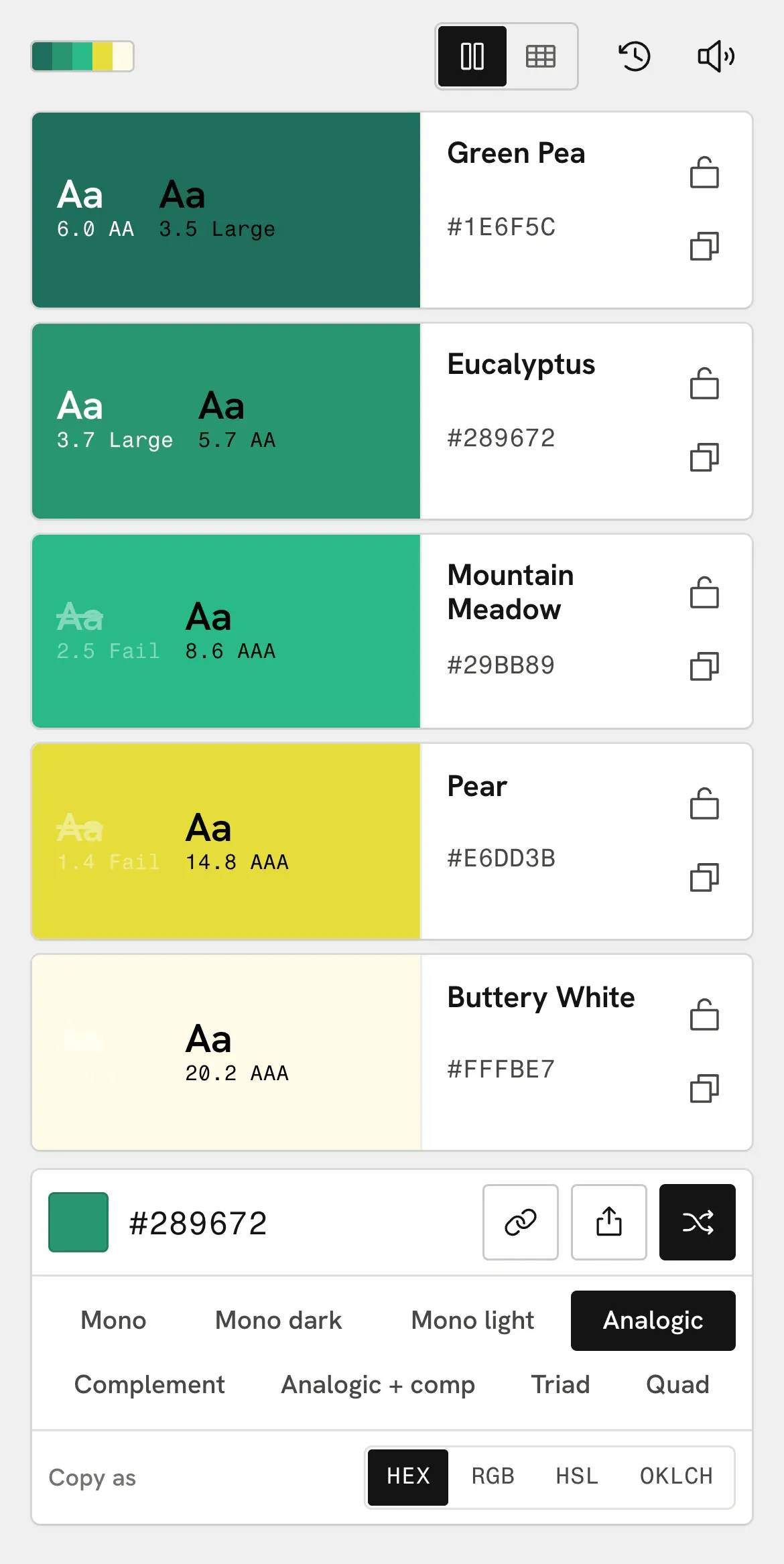The height and width of the screenshot is (1564, 784).
Task: Click the Buttery White color name
Action: click(541, 998)
